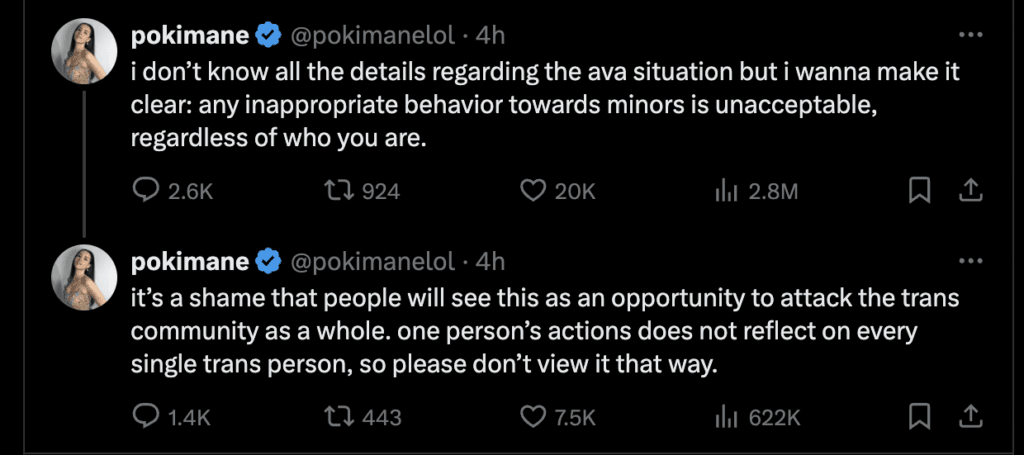View analytics of the 622K views tweet
1024x455 pixels.
[726, 416]
